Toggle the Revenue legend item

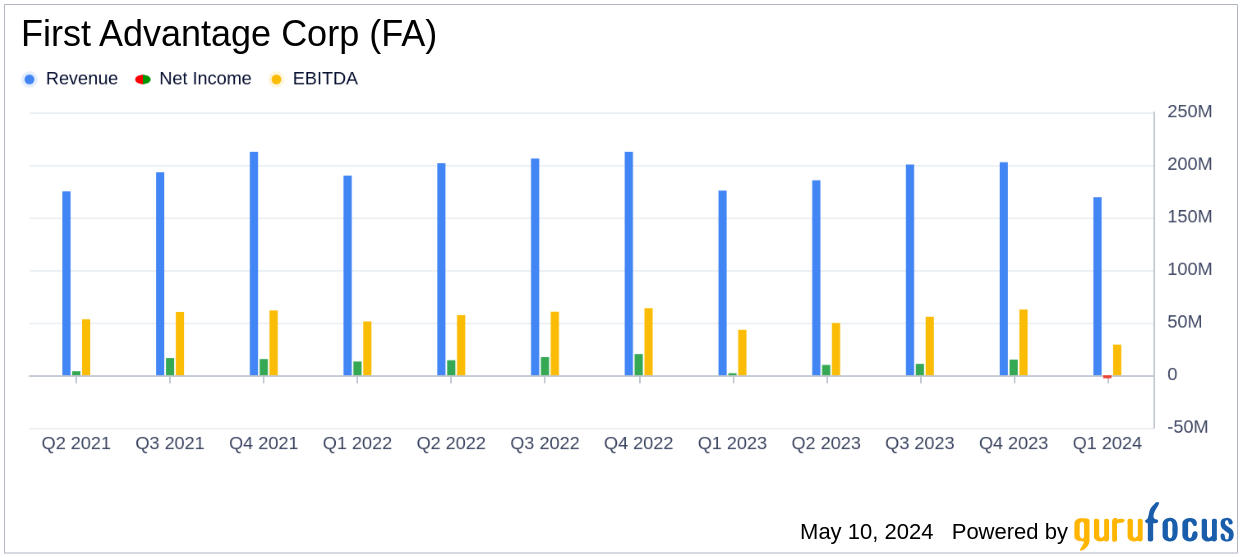70,79
